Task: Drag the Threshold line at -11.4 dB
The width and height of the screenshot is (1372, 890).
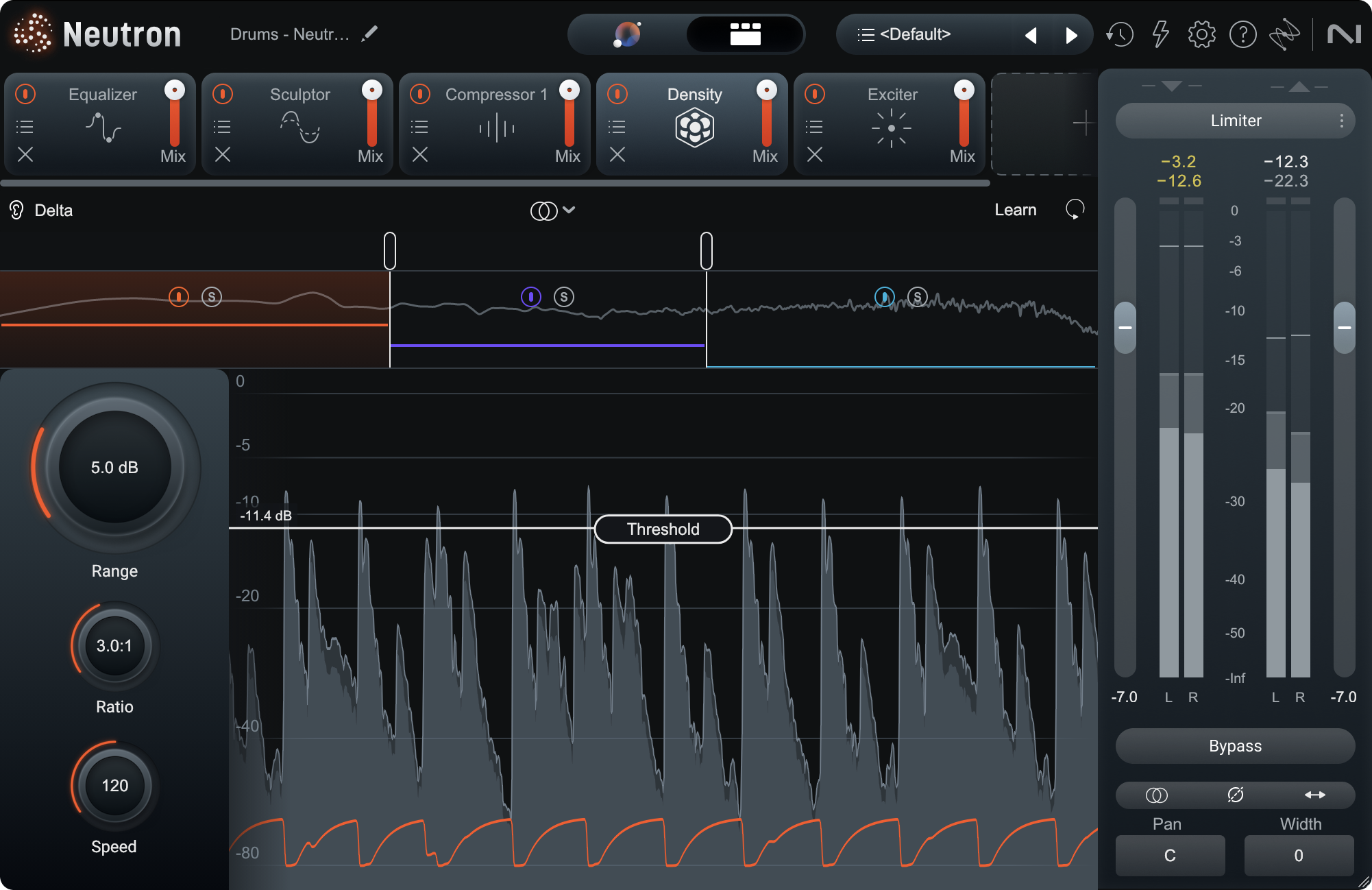Action: (x=661, y=527)
